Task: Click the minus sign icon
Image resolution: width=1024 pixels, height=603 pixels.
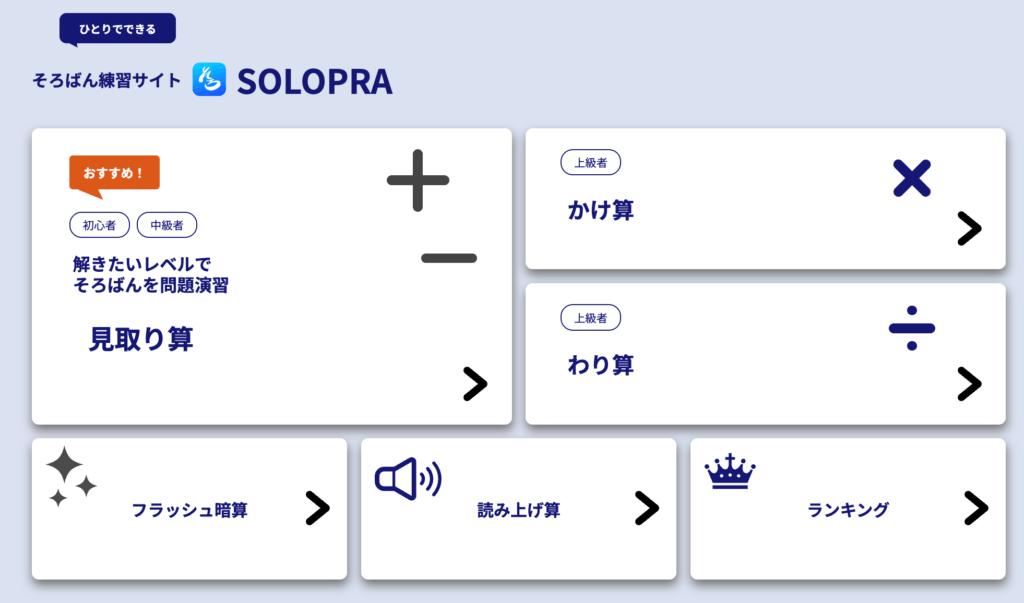Action: pos(449,258)
